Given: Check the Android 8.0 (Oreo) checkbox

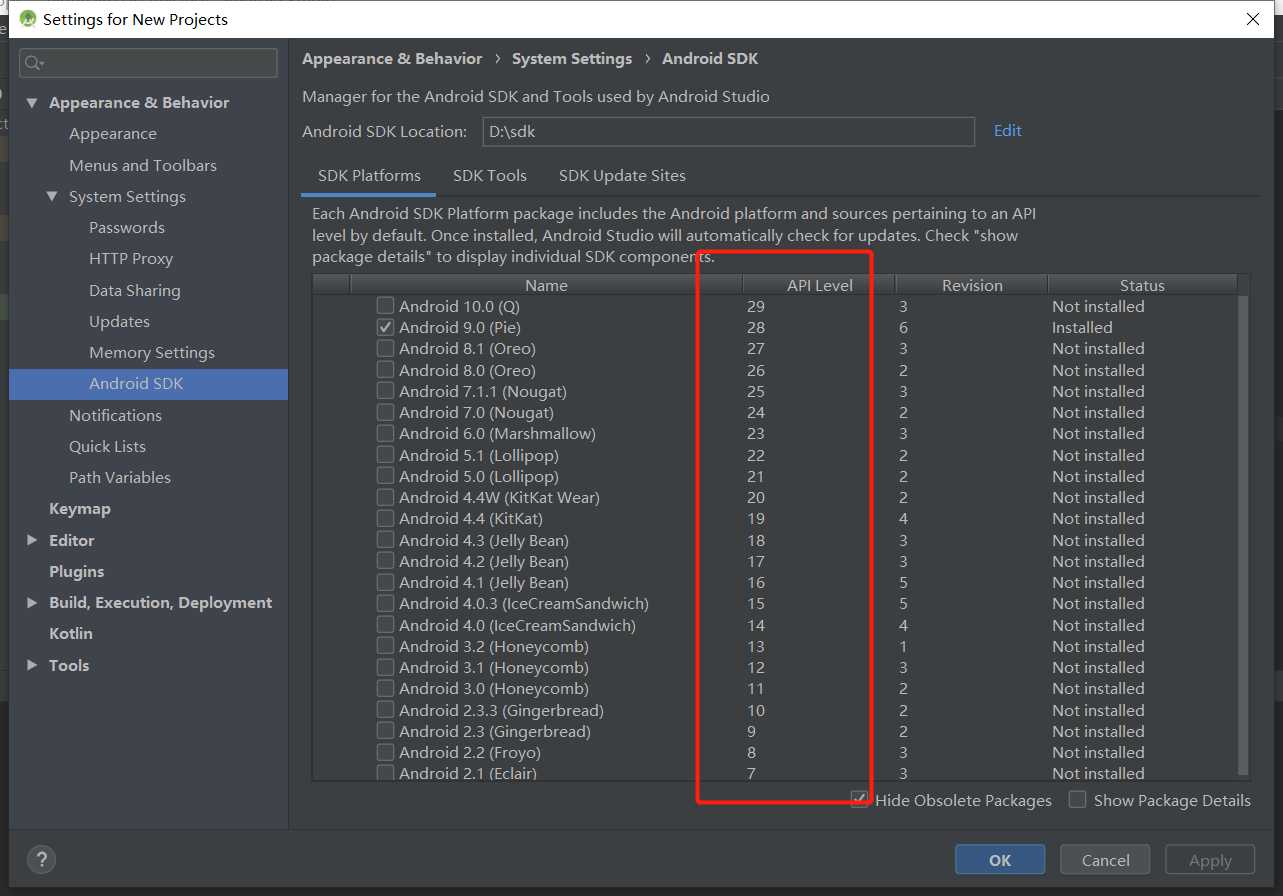Looking at the screenshot, I should pyautogui.click(x=385, y=370).
